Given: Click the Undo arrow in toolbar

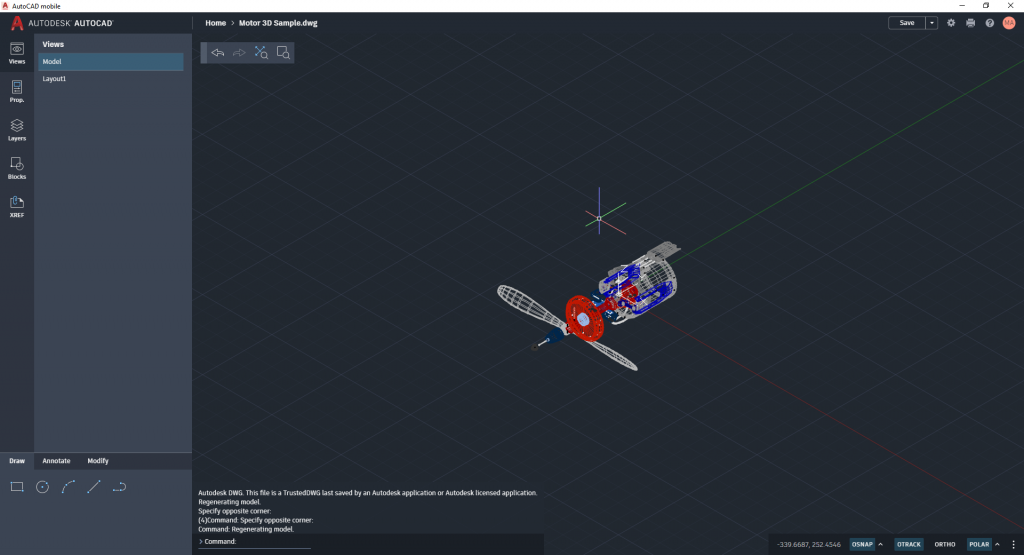Looking at the screenshot, I should pos(217,53).
